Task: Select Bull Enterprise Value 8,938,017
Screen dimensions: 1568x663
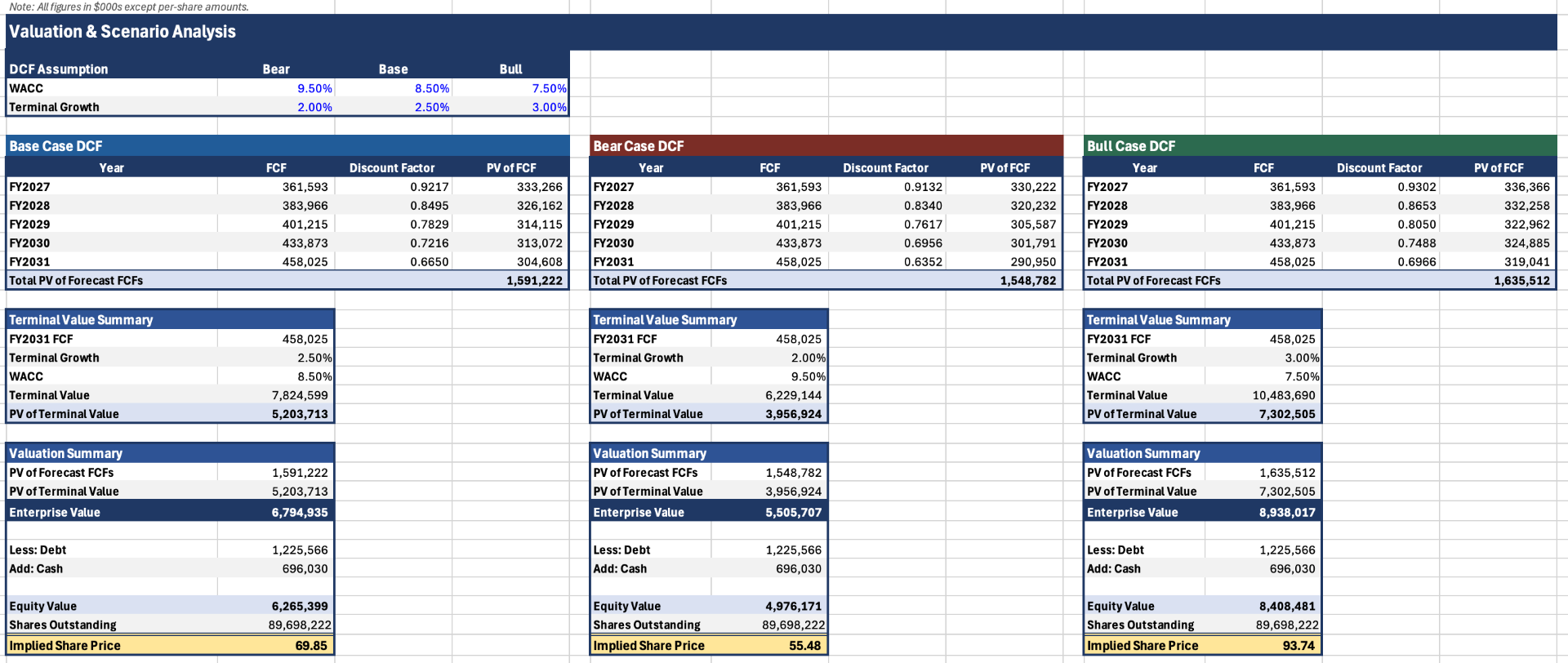Action: 1287,513
